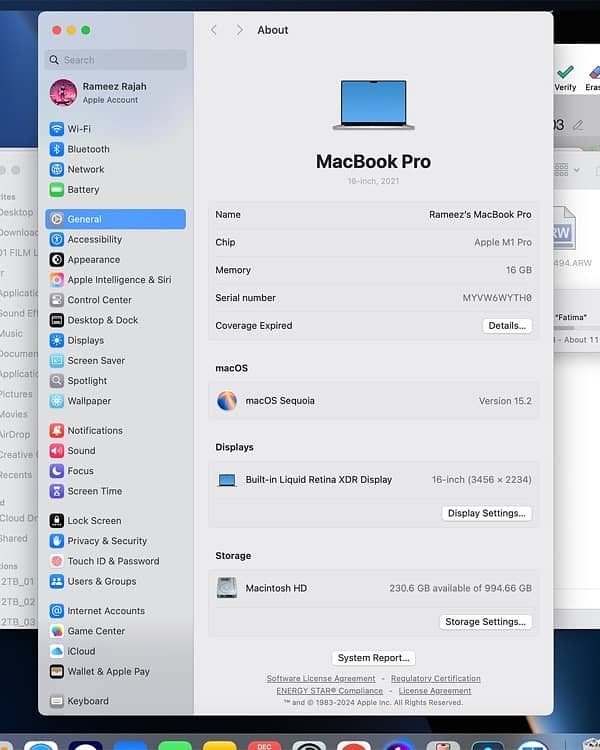Go to Touch ID & Password
This screenshot has height=750, width=600.
click(112, 561)
